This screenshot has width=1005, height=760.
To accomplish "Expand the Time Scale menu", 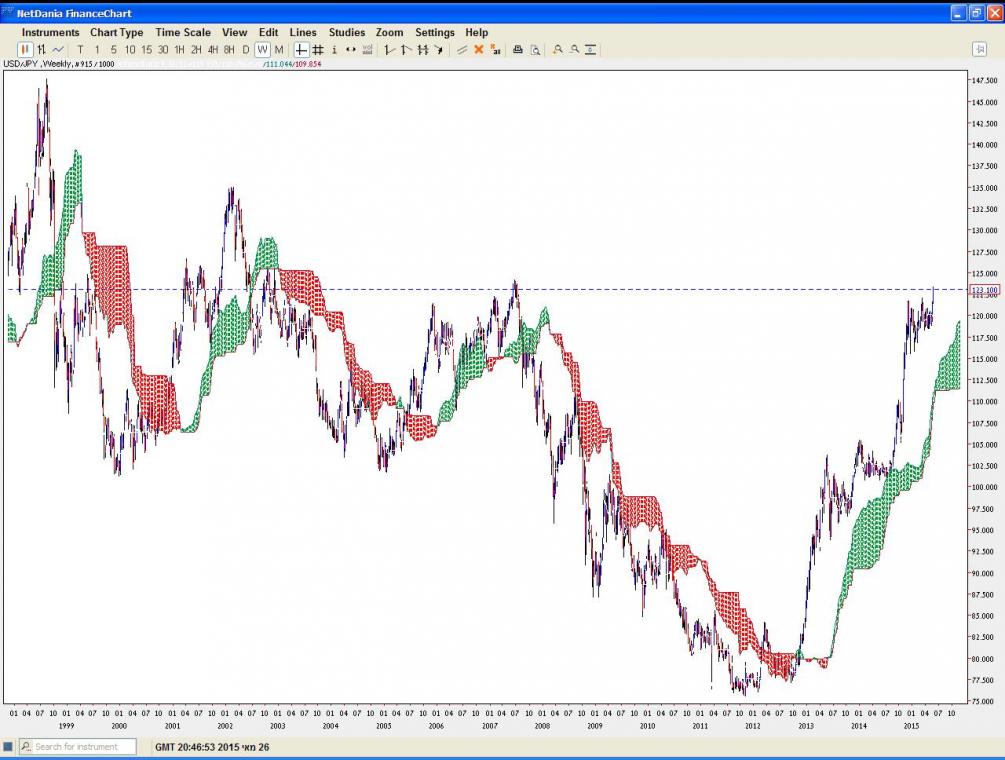I will pyautogui.click(x=183, y=32).
